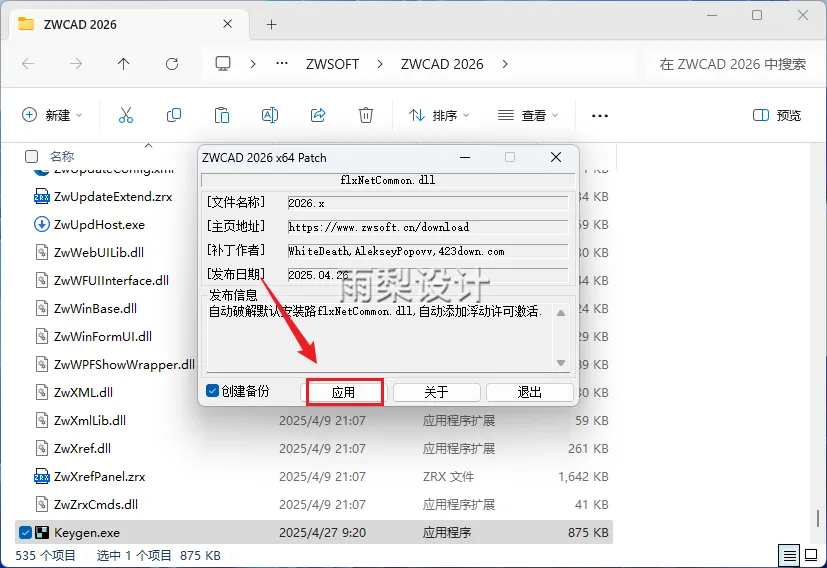Select the ZwWinBase.dll file

[x=95, y=309]
